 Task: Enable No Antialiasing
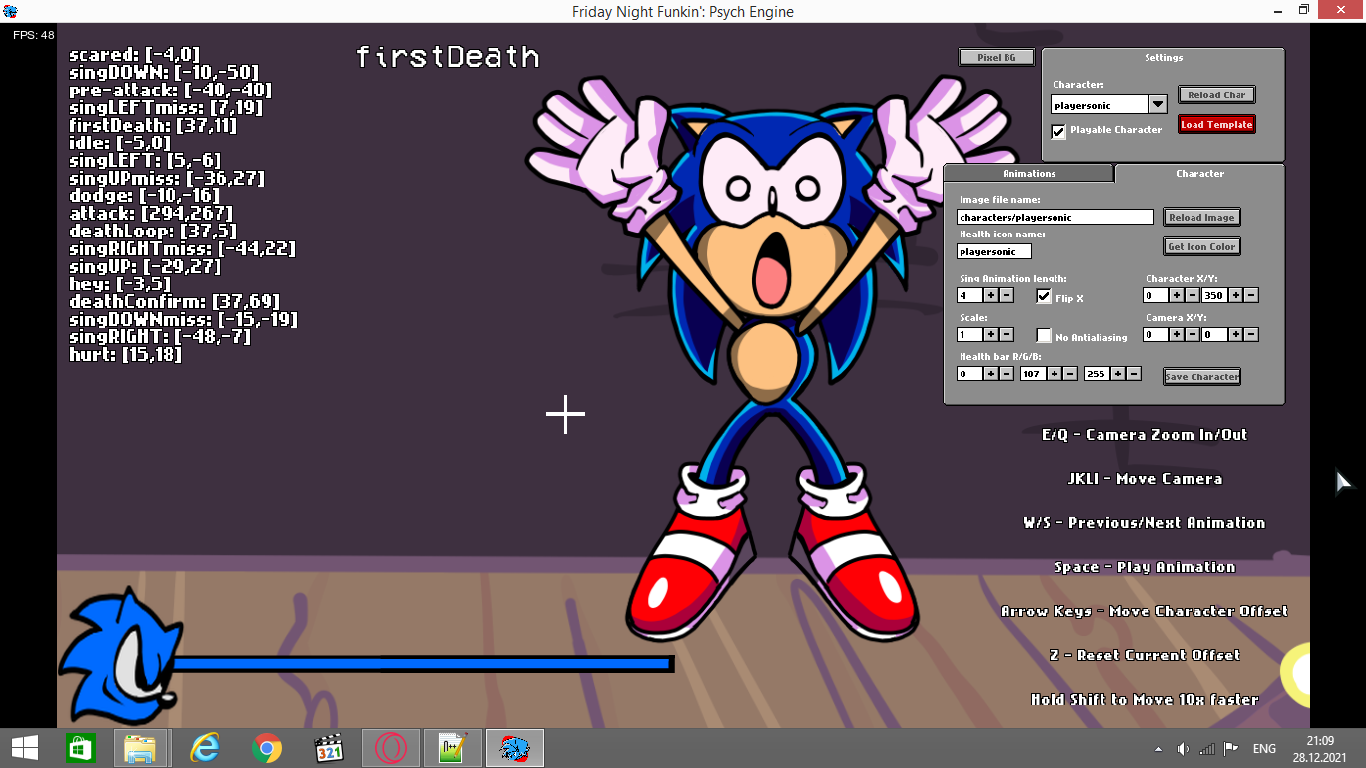click(x=1043, y=337)
